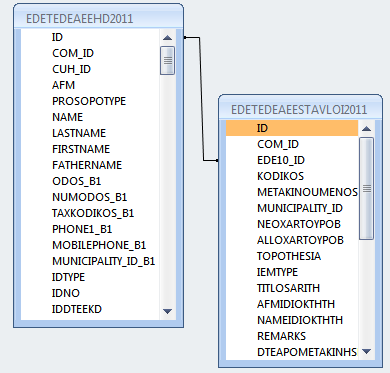Select highlighted ID field in EDETEDEAEESTAVLOI2011
The height and width of the screenshot is (373, 390).
[292, 128]
